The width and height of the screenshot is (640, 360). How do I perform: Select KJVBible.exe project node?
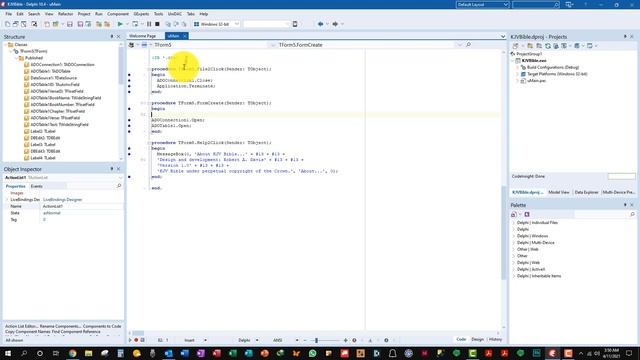coord(534,60)
